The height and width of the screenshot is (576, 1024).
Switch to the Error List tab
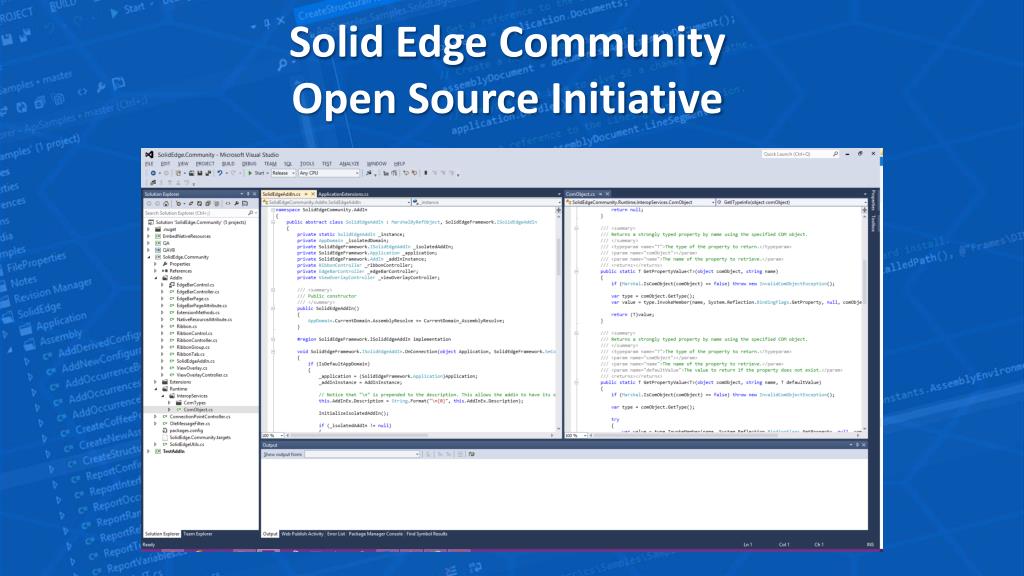pyautogui.click(x=336, y=534)
